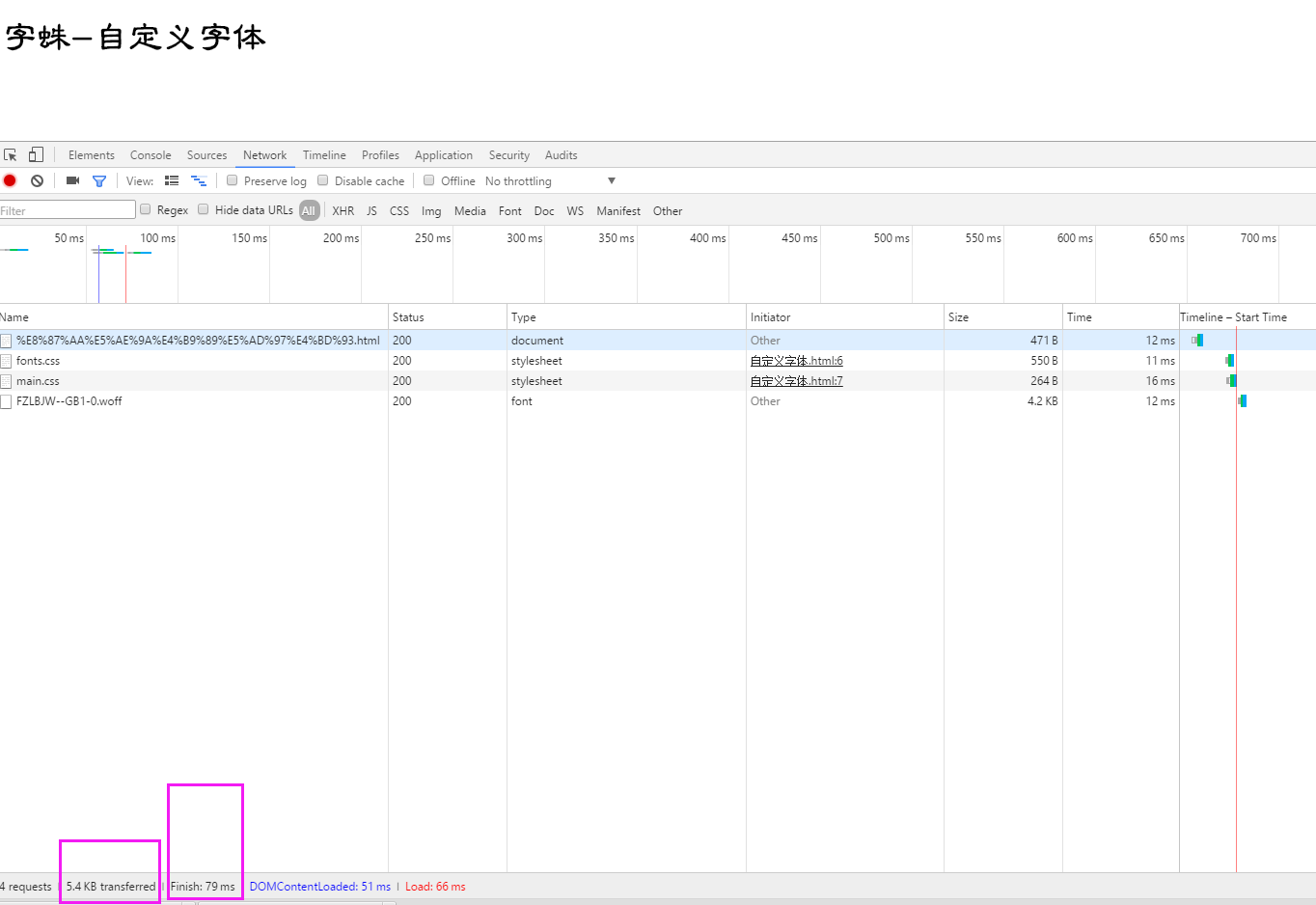Filter requests by JS
The height and width of the screenshot is (905, 1316).
[x=371, y=211]
